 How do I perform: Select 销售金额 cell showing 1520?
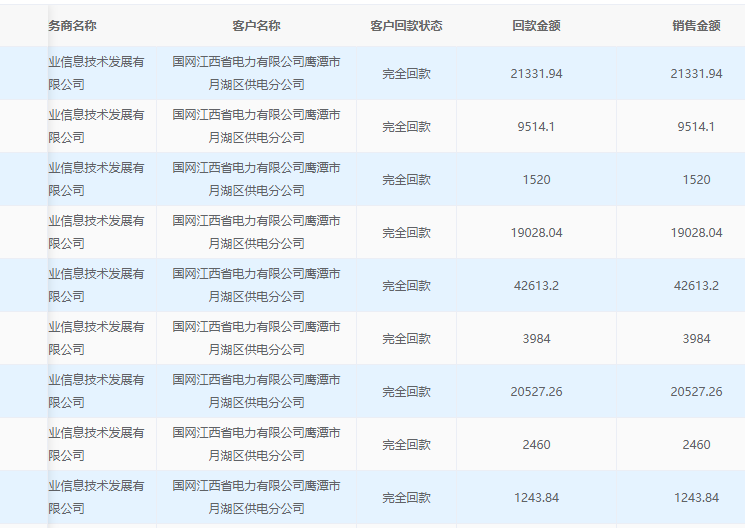[x=697, y=180]
